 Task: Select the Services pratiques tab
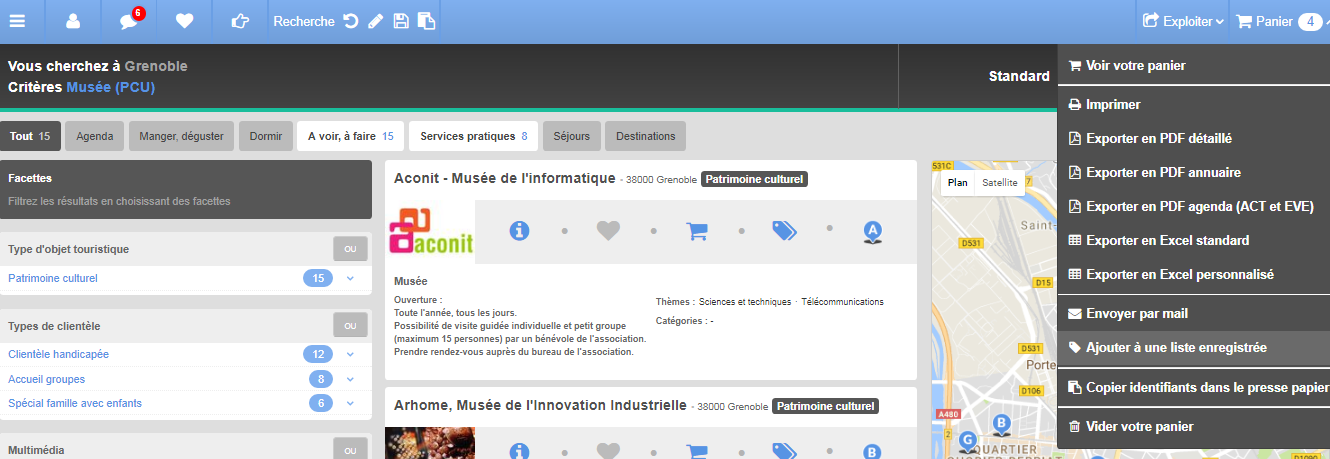[474, 136]
